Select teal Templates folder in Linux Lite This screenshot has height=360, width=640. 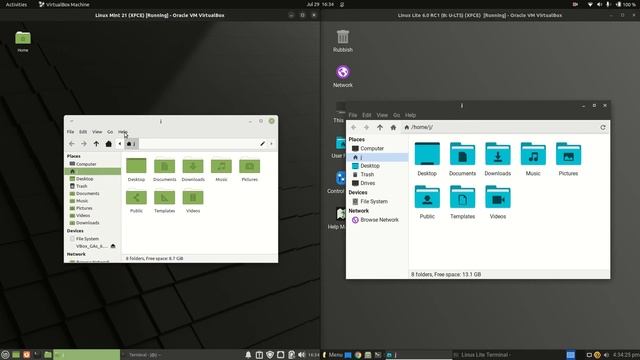tap(462, 197)
